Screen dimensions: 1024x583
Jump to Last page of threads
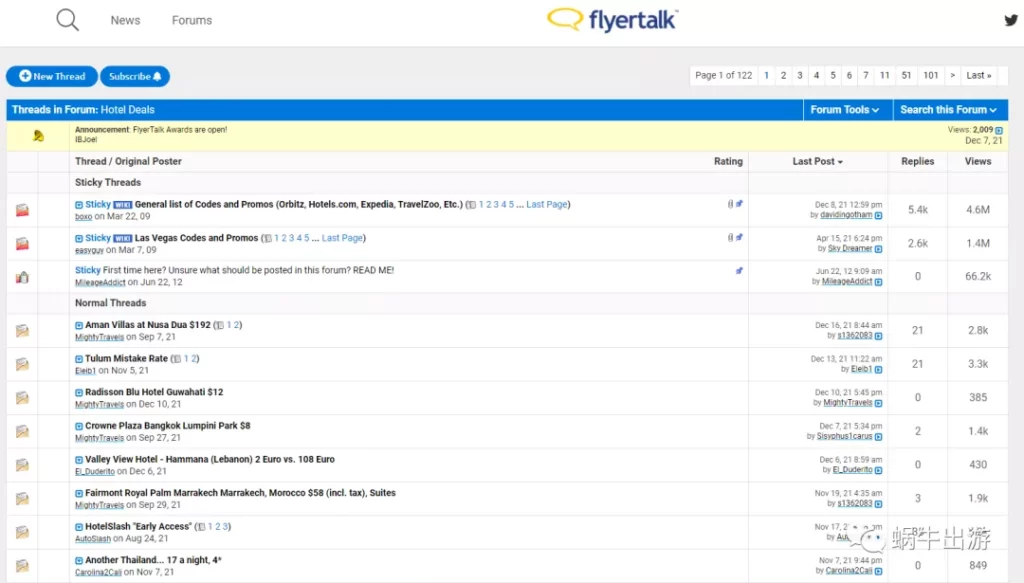coord(978,75)
